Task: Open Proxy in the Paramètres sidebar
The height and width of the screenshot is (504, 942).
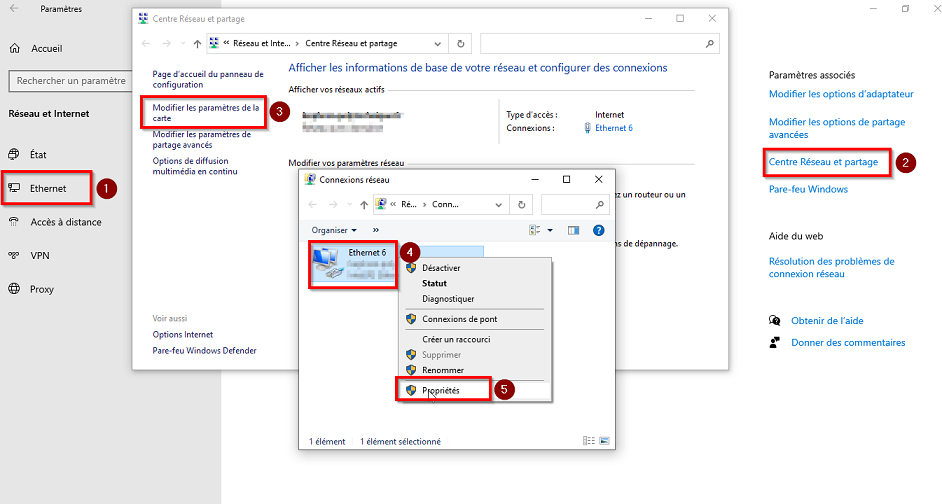Action: [x=41, y=289]
